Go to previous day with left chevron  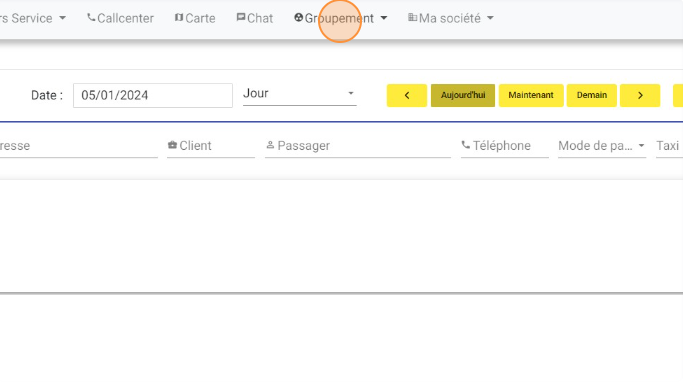407,95
